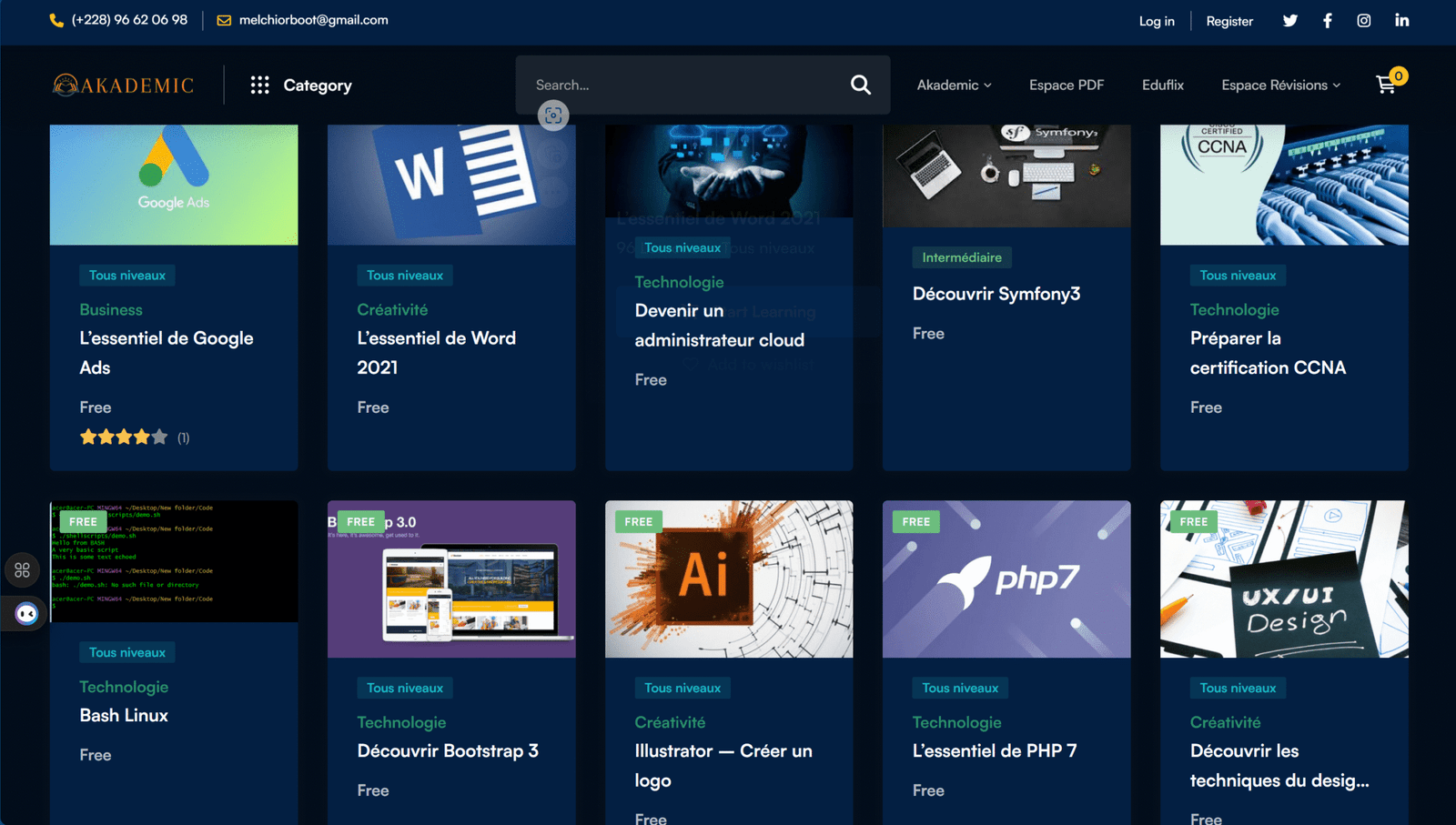
Task: Switch to the Espace PDF section
Action: pyautogui.click(x=1066, y=85)
